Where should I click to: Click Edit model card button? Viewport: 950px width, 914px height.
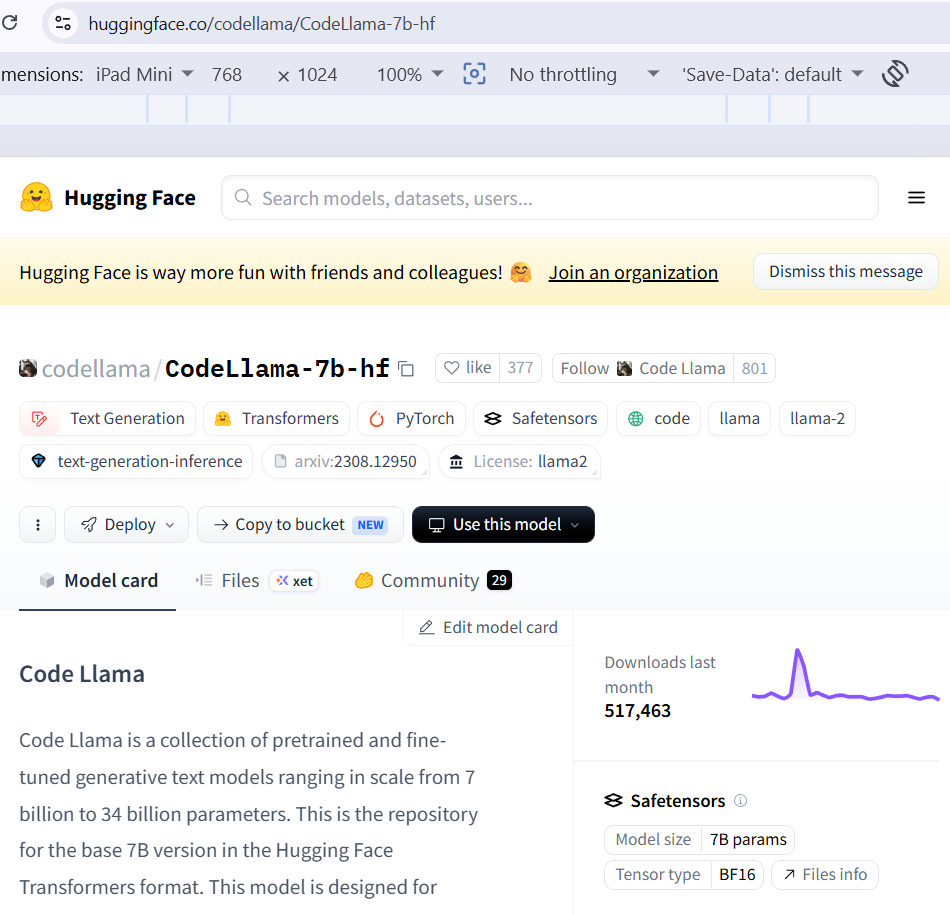coord(488,628)
